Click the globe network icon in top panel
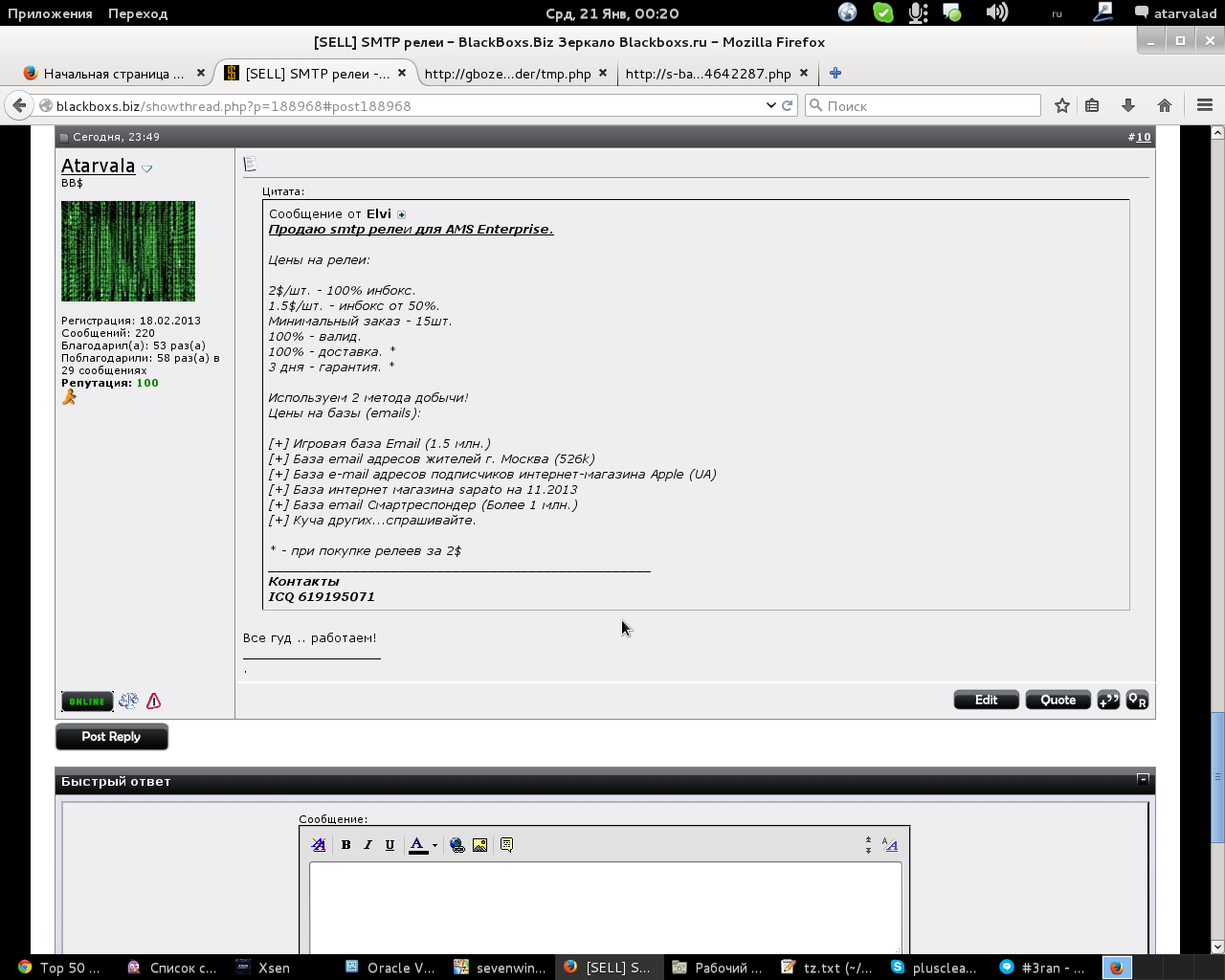This screenshot has width=1225, height=980. coord(848,12)
